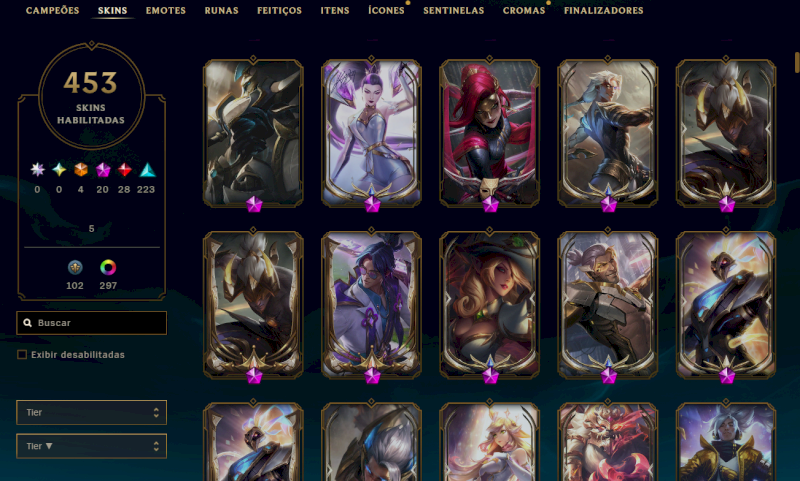Click the white Transcendent tier gem icon
The image size is (800, 481).
[x=37, y=169]
